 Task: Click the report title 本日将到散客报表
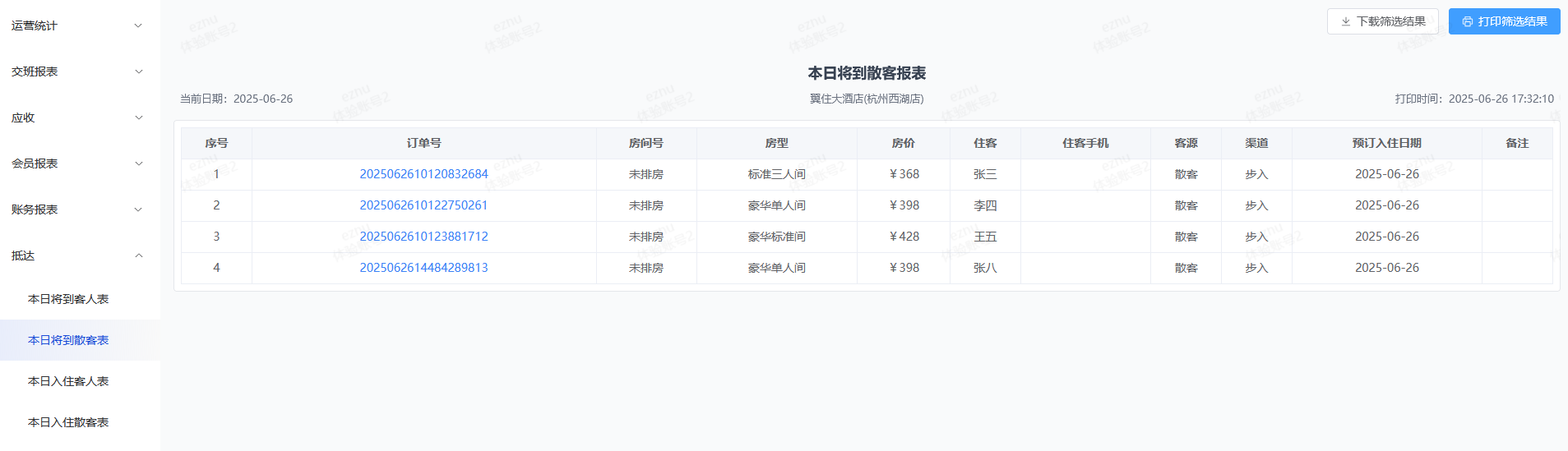(867, 73)
